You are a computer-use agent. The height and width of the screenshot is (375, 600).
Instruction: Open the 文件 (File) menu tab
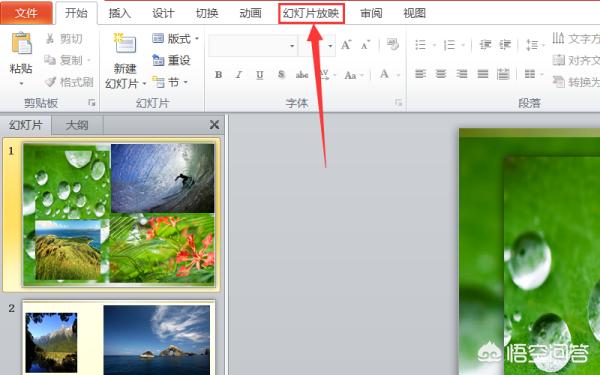coord(26,13)
